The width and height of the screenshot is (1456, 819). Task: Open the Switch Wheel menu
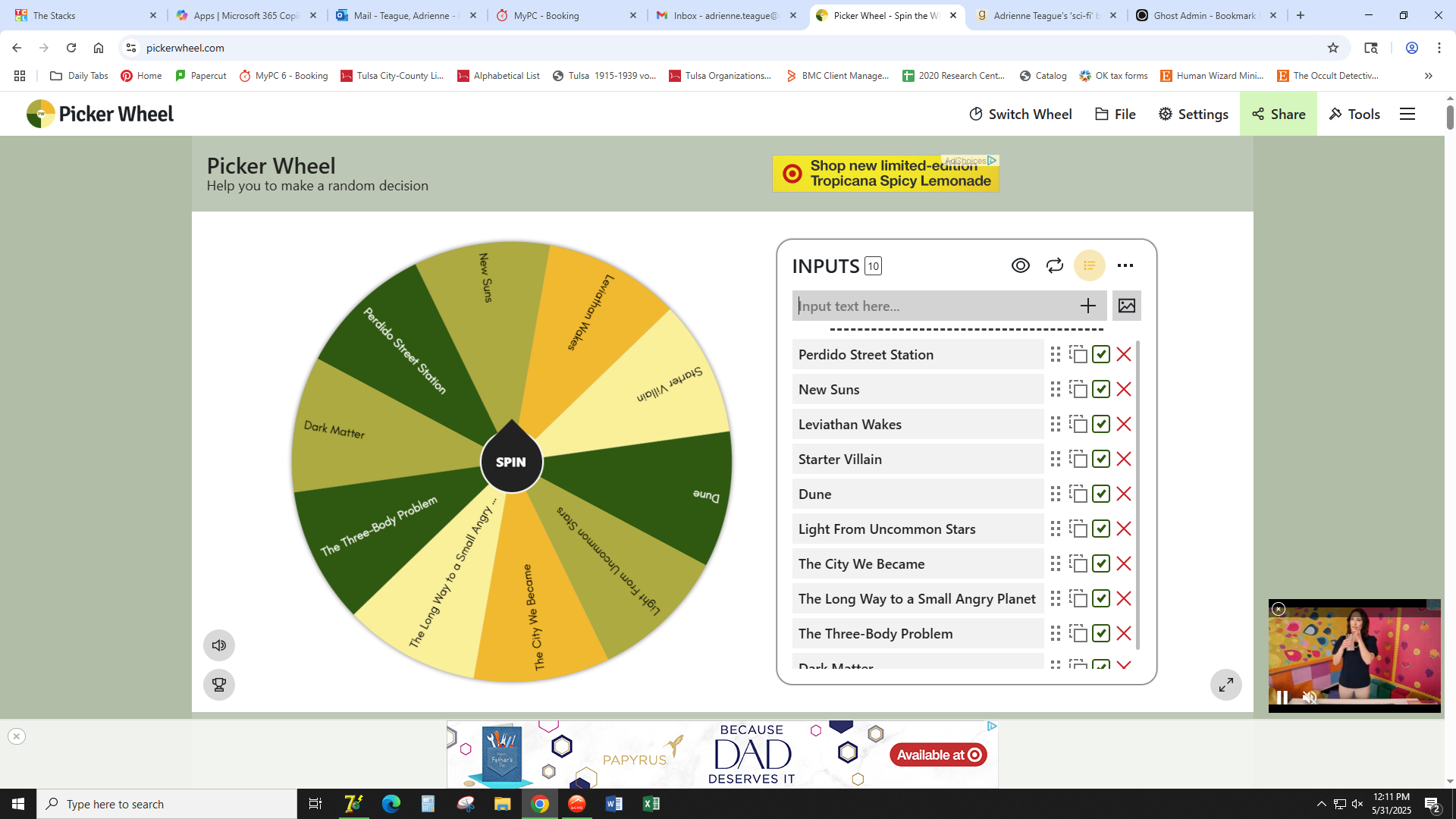(1021, 114)
